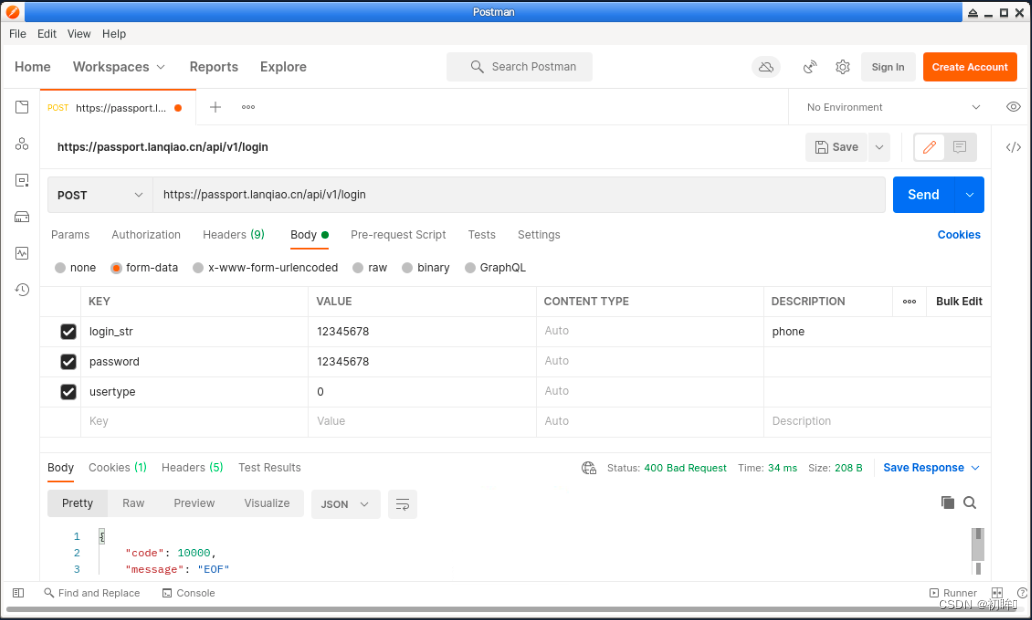Click the satellite capture requests icon
This screenshot has height=620, width=1032.
(810, 67)
